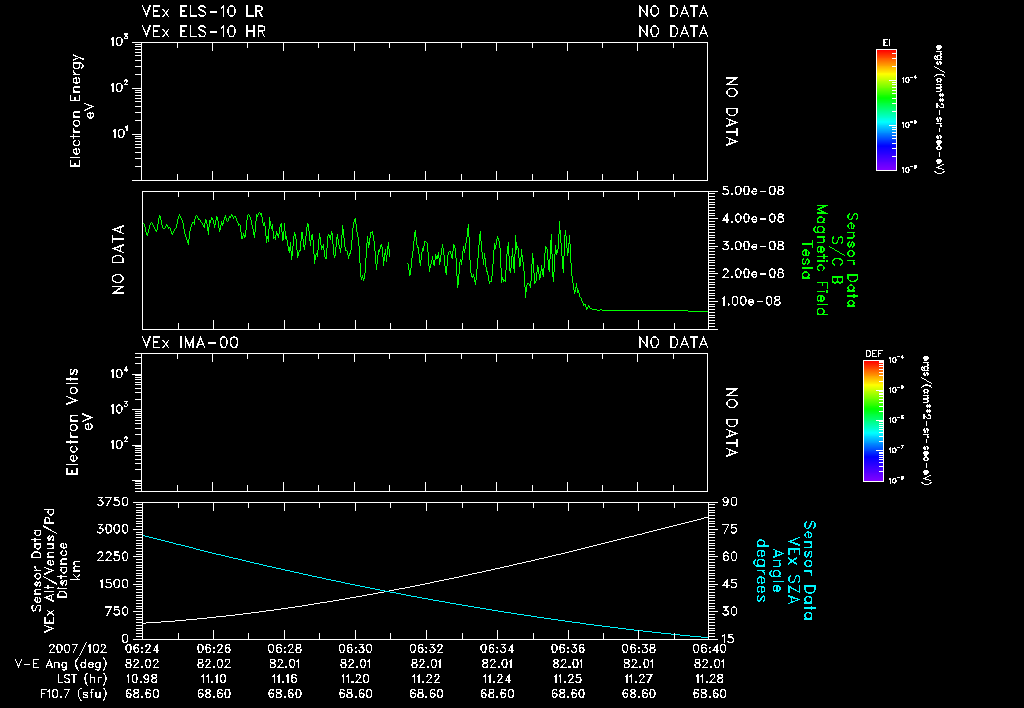
Task: Click NO DATA opposite VEx ELS-10 HR
Action: (x=673, y=31)
